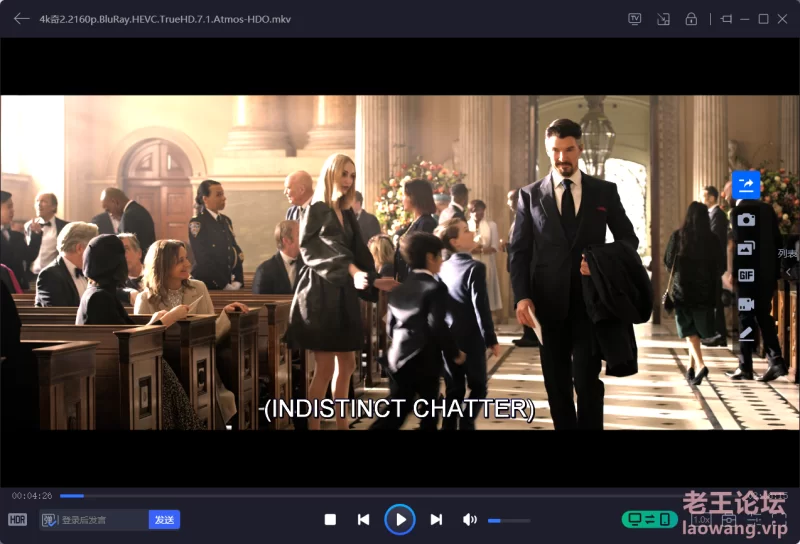Click the lock icon in title bar
This screenshot has height=544, width=800.
pos(691,19)
